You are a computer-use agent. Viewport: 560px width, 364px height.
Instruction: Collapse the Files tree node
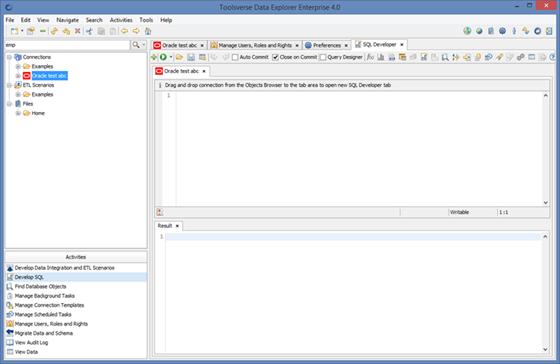pyautogui.click(x=10, y=104)
